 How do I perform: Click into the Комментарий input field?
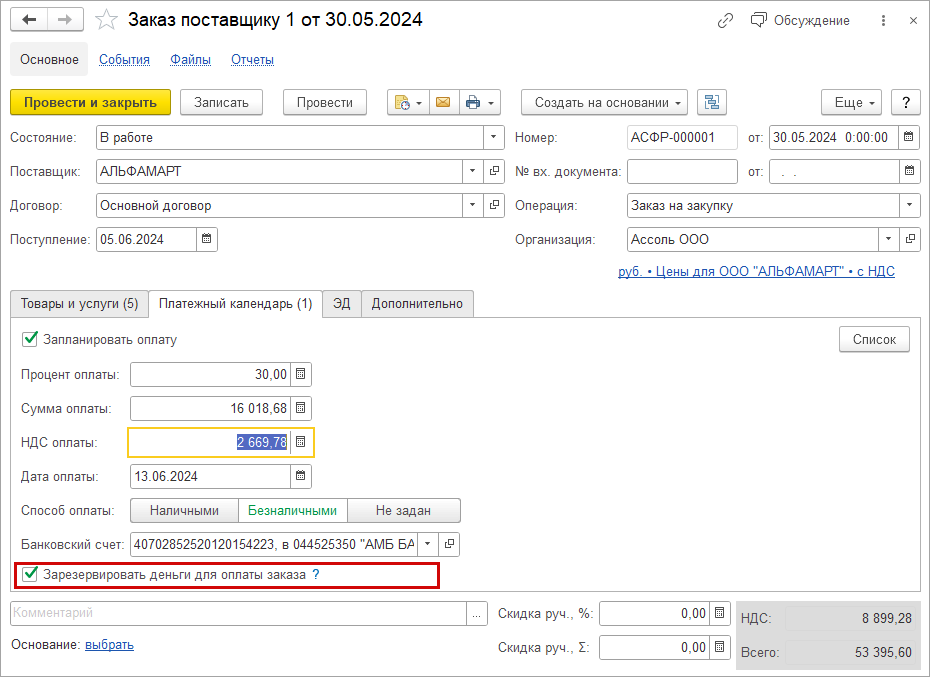click(238, 613)
